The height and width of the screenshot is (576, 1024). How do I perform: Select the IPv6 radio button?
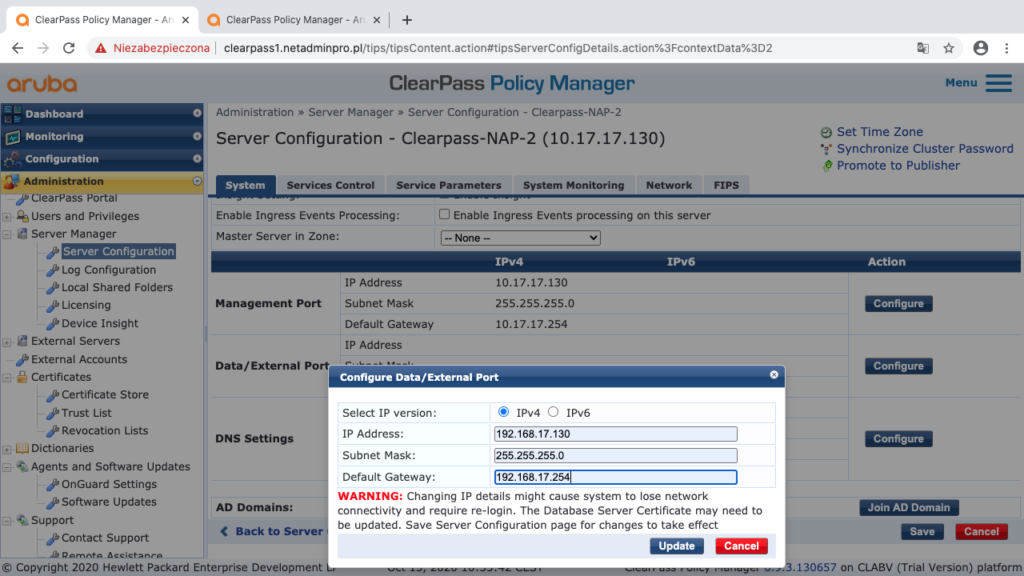[554, 412]
